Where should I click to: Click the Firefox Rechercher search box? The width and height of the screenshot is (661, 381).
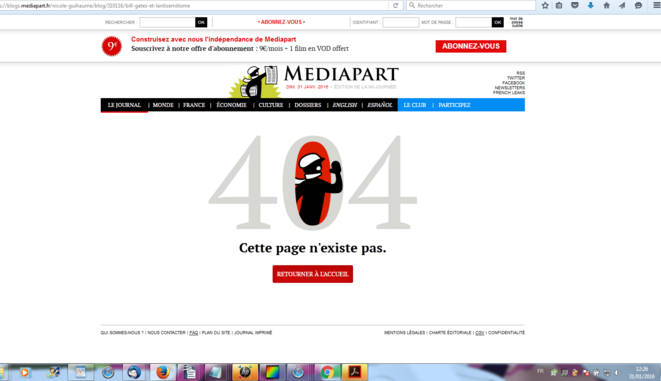click(471, 5)
